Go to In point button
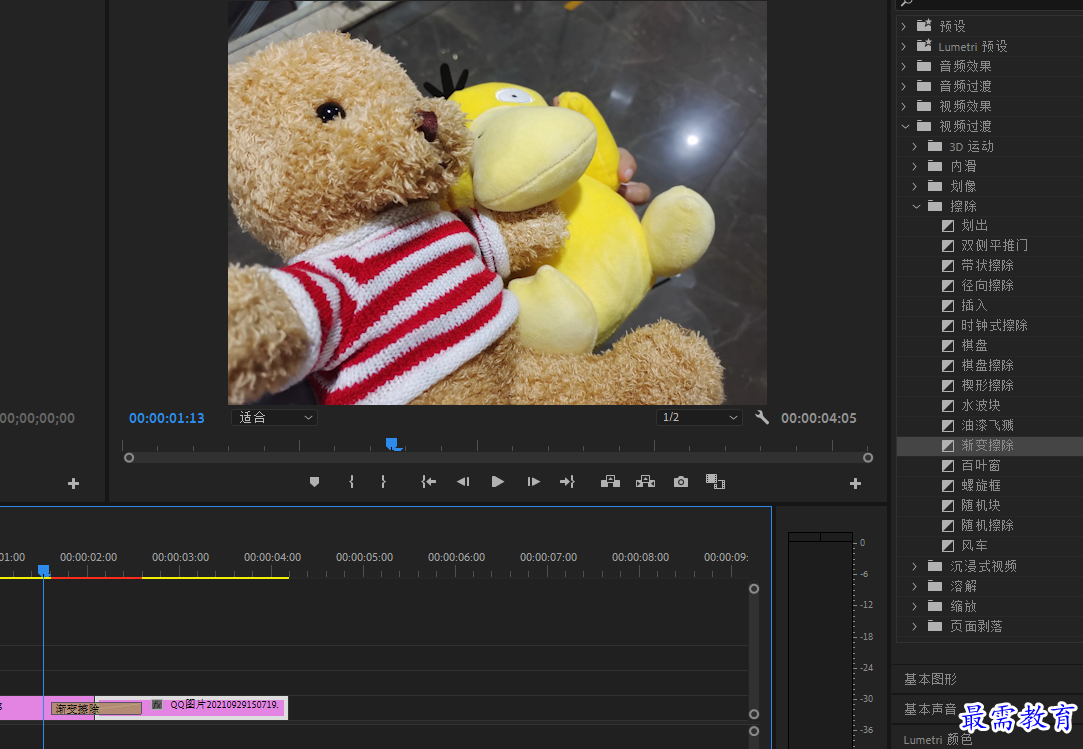Viewport: 1083px width, 749px height. coord(428,482)
